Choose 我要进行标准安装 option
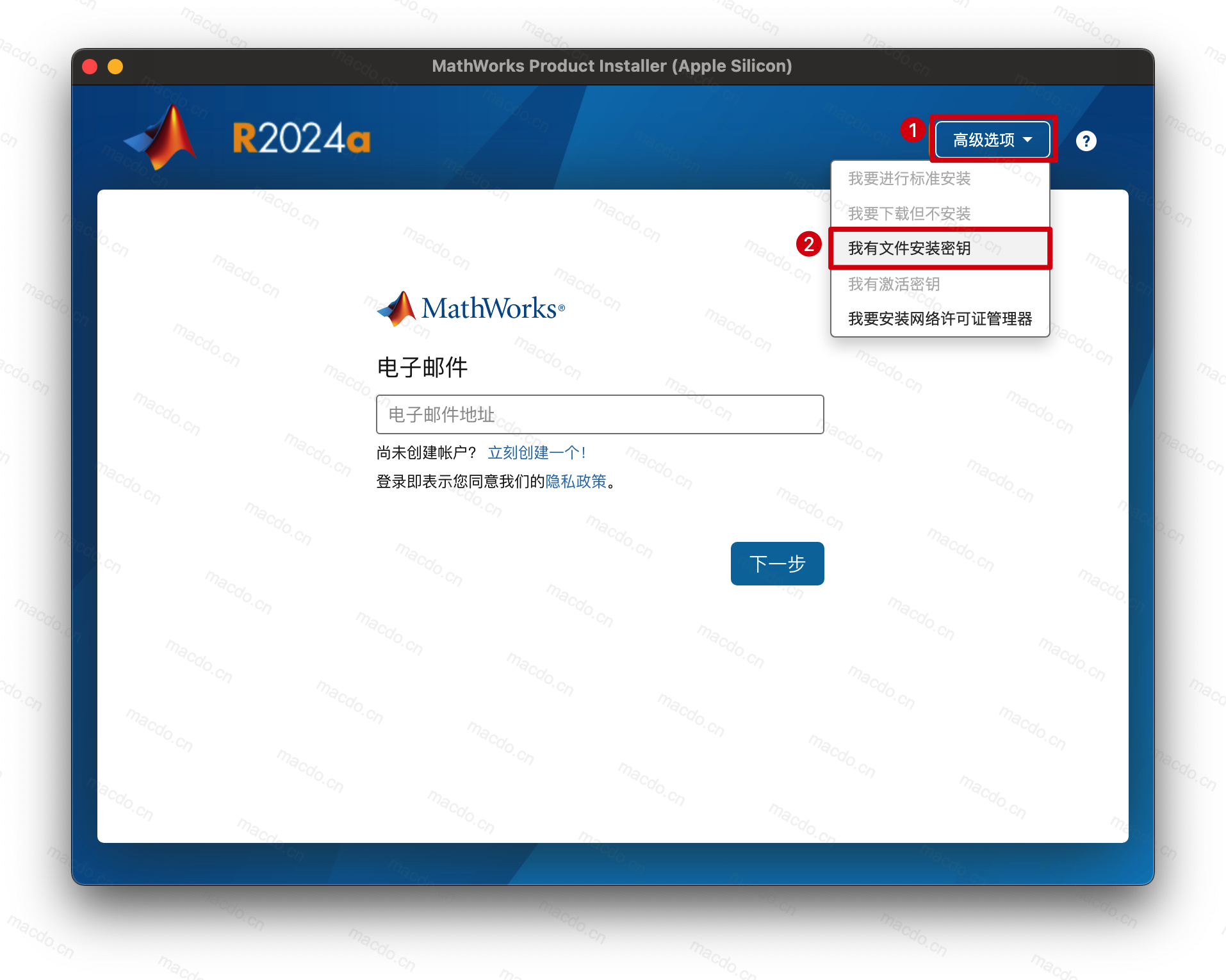The image size is (1226, 980). click(x=909, y=179)
